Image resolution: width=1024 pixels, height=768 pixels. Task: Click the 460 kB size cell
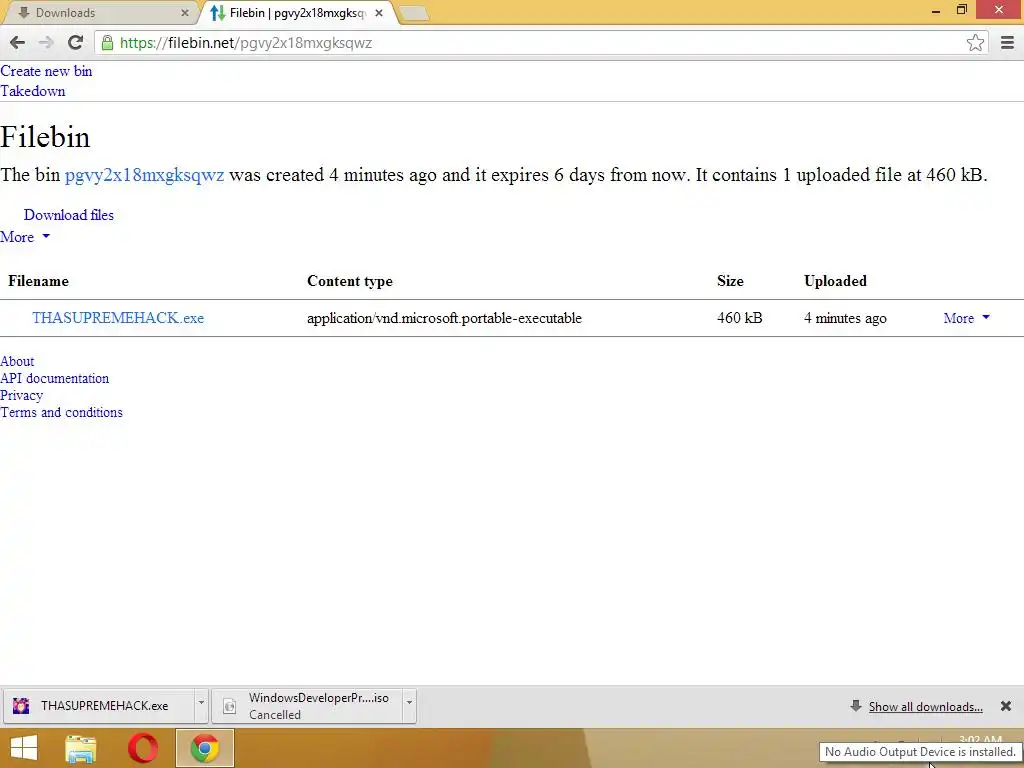pyautogui.click(x=739, y=318)
